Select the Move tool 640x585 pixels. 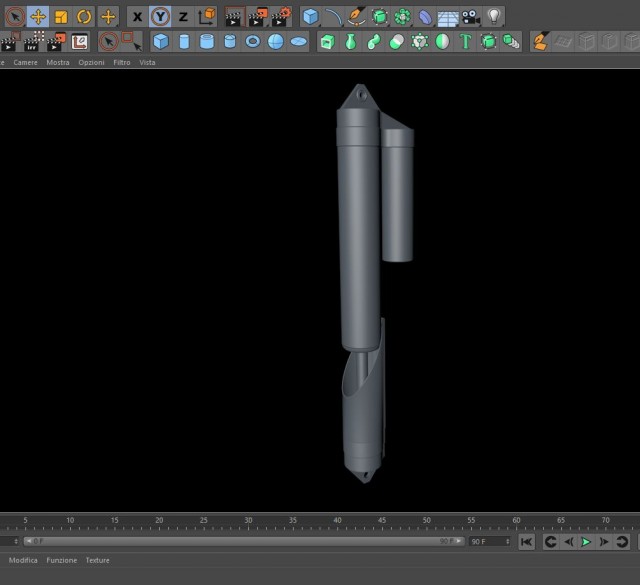point(38,17)
